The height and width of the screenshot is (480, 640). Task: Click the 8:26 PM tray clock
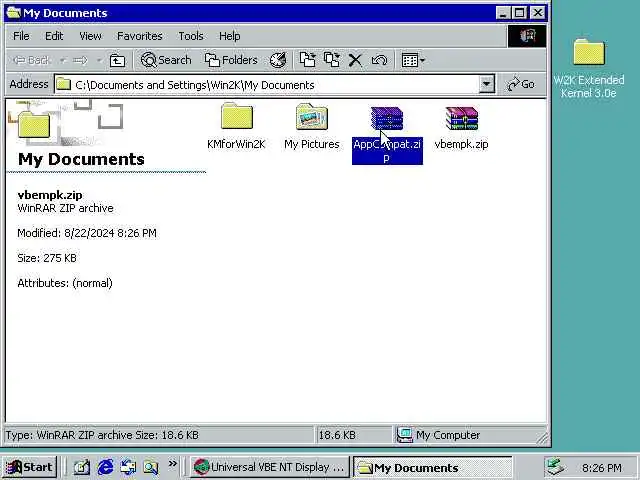(602, 467)
